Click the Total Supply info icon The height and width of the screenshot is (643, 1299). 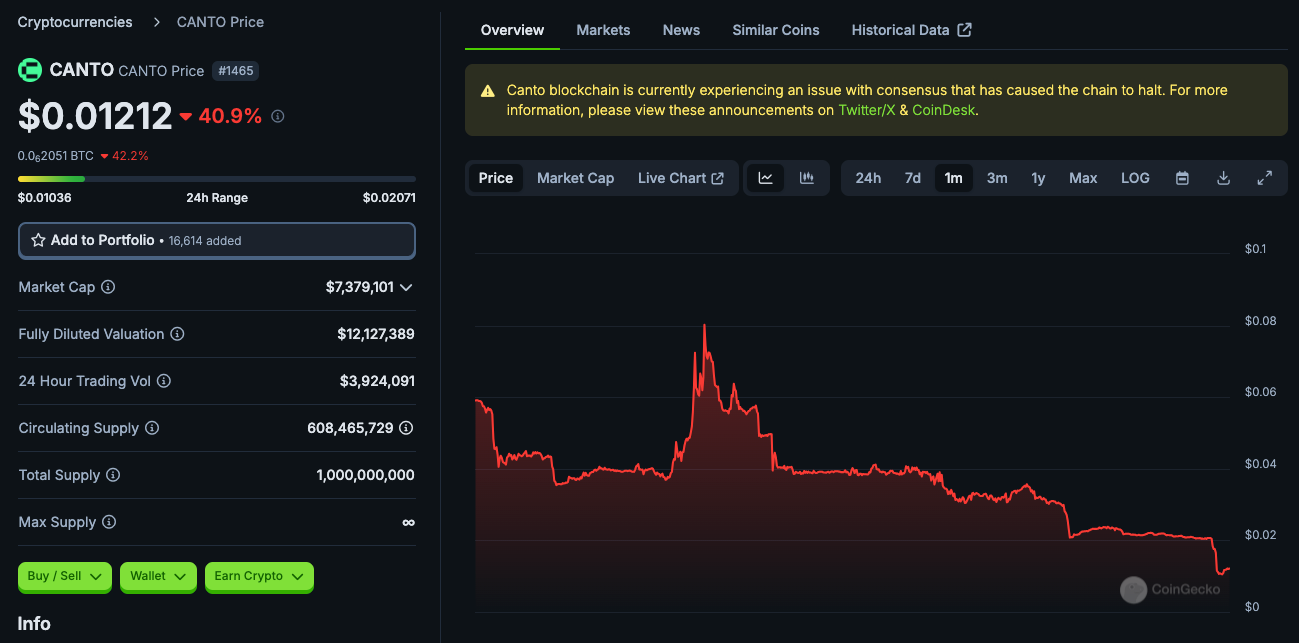coord(113,475)
